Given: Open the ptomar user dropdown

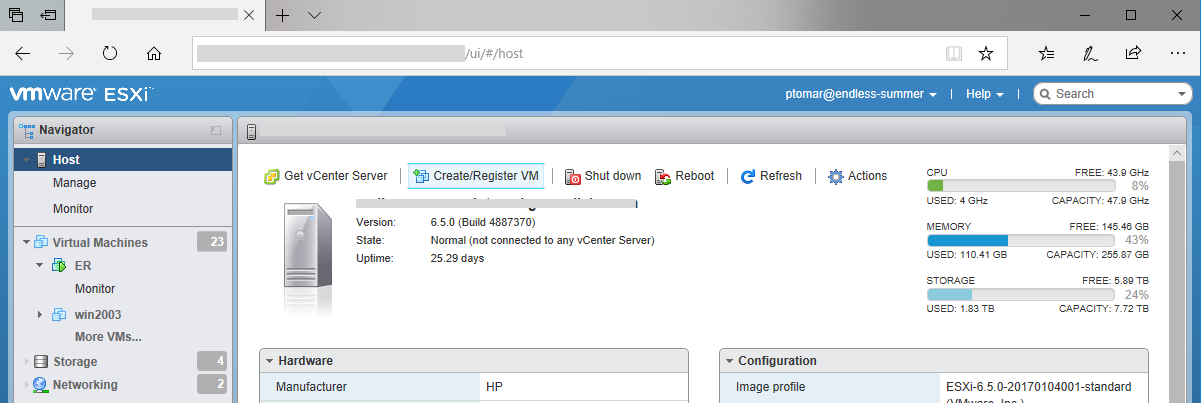Looking at the screenshot, I should coord(861,94).
